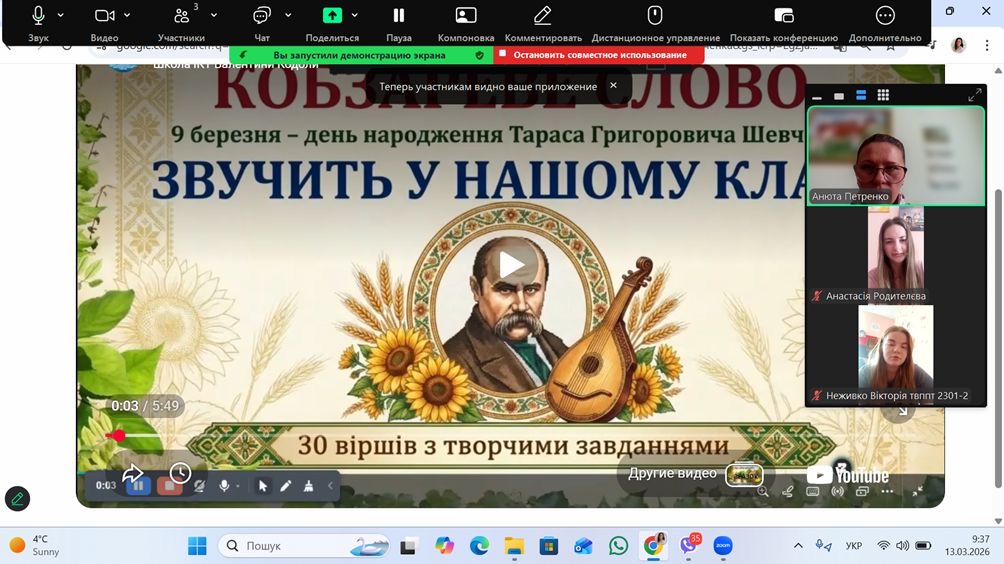This screenshot has width=1004, height=564.
Task: Close the Теперь участникам видно notification
Action: (613, 86)
